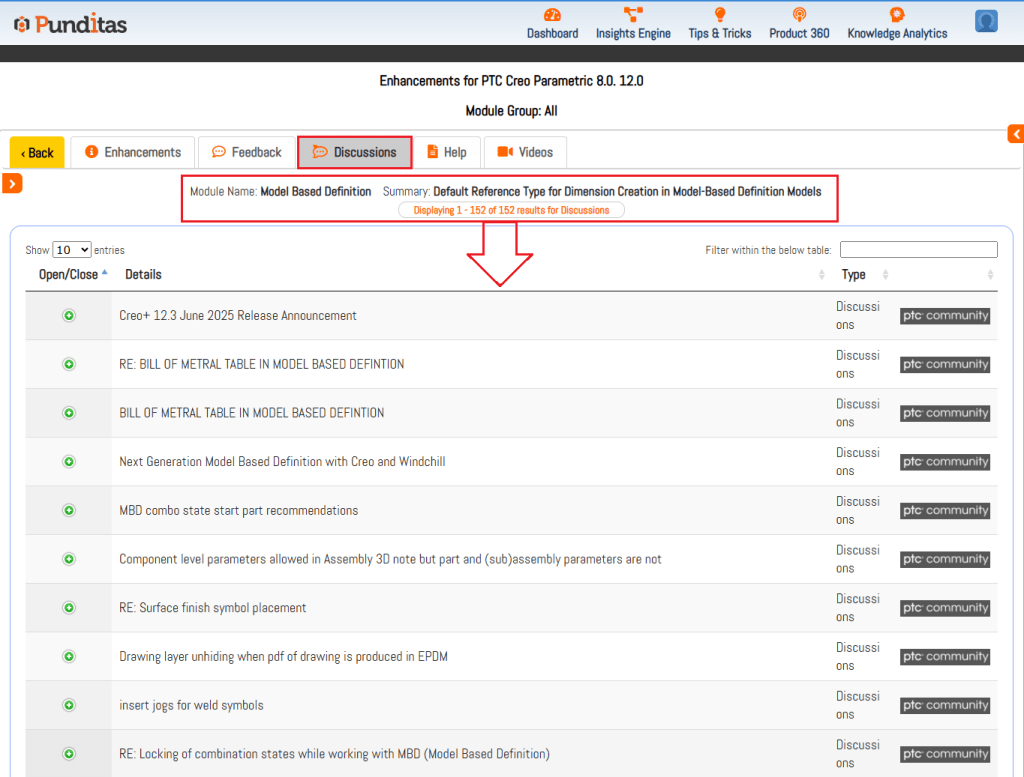Click the Filter within the below table field
The image size is (1024, 777).
[x=918, y=250]
